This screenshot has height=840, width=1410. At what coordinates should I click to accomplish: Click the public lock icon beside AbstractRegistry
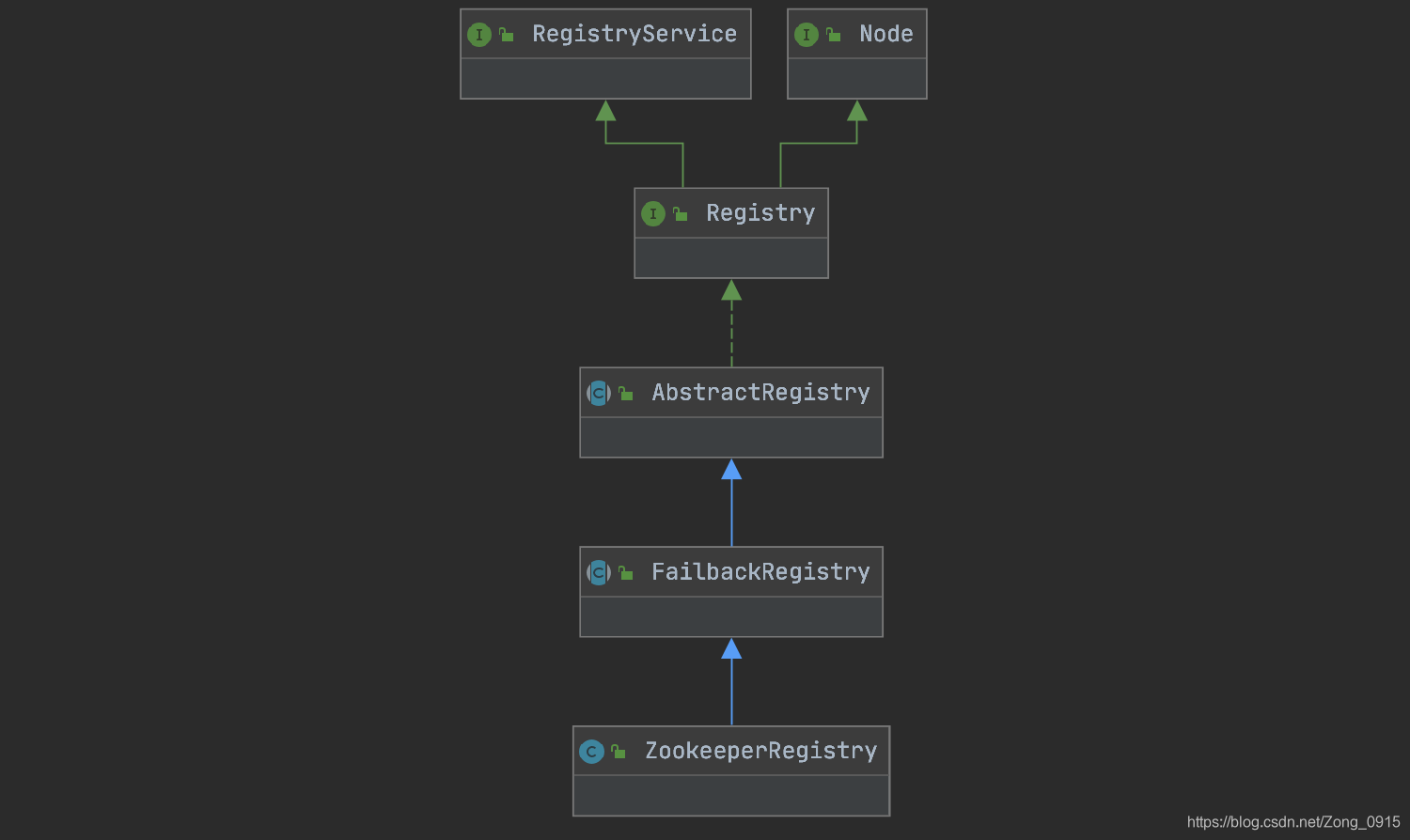[625, 393]
